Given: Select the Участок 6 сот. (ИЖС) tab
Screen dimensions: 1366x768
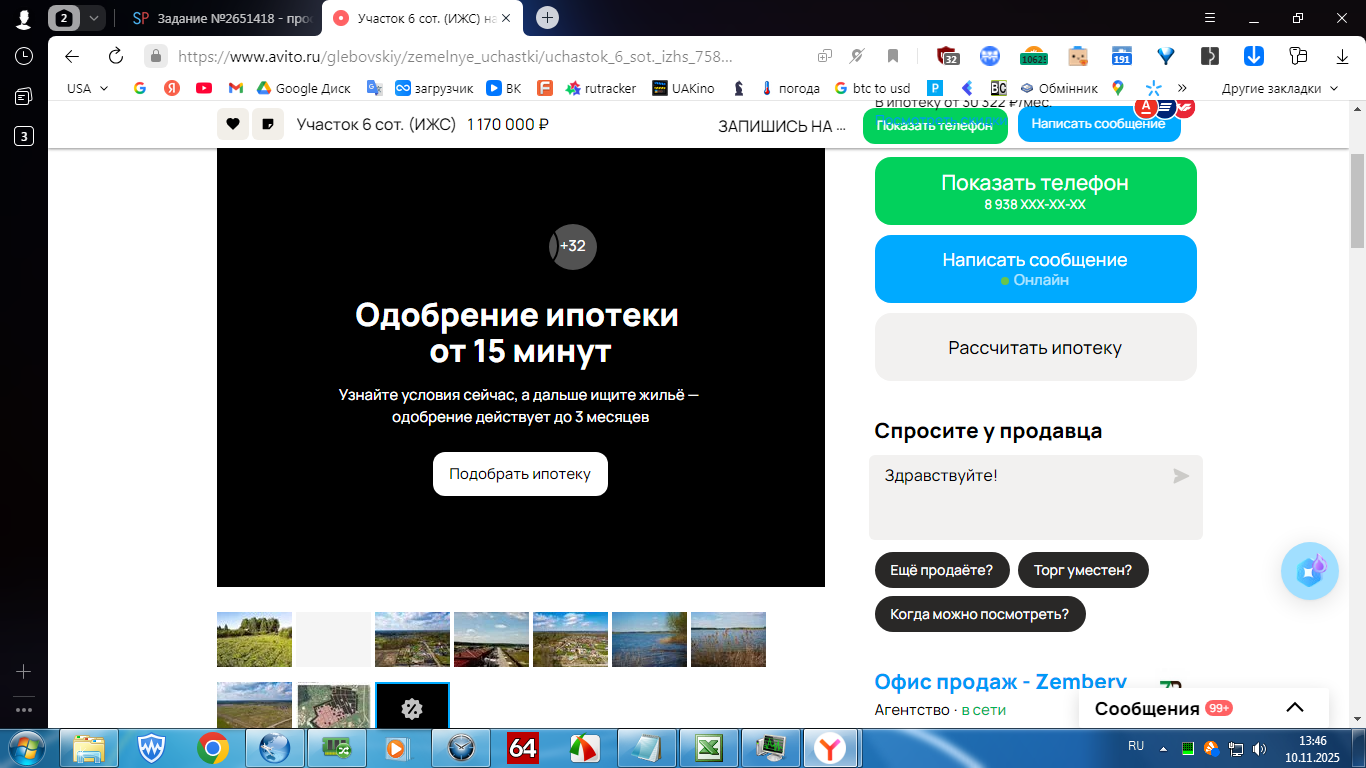Looking at the screenshot, I should coord(420,18).
